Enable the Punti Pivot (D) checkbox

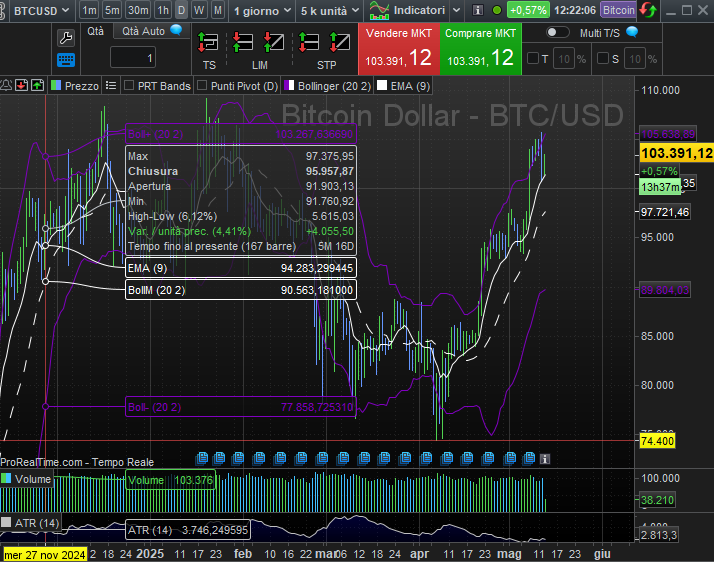coord(203,86)
